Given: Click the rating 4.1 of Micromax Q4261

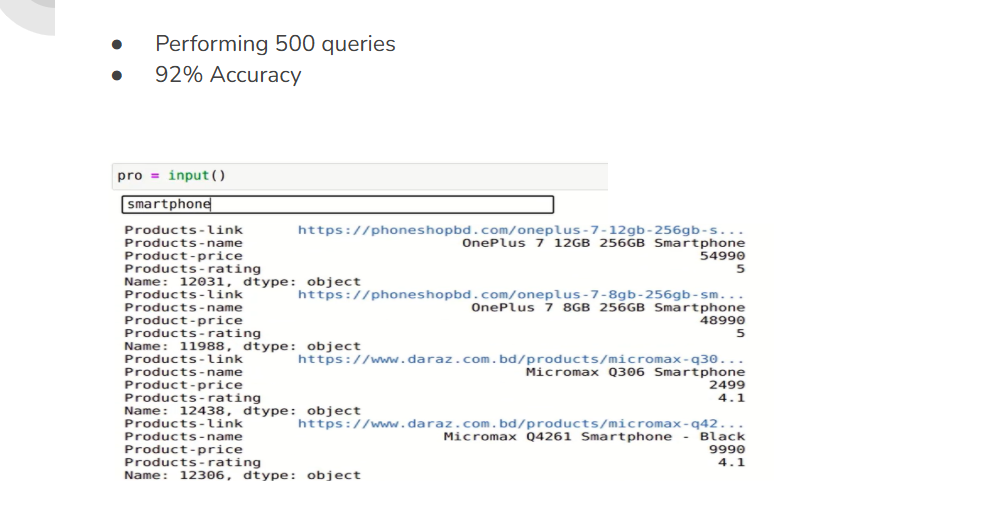Looking at the screenshot, I should tap(731, 462).
